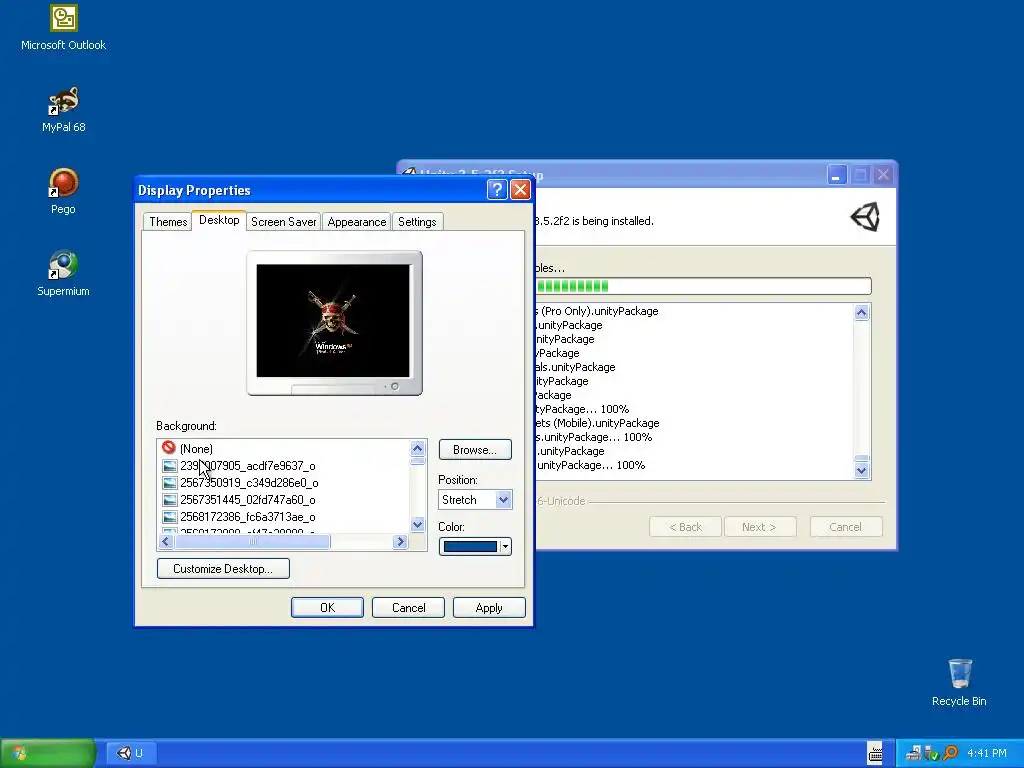This screenshot has width=1024, height=768.
Task: Click the Unity install log scroll down arrow
Action: (861, 470)
